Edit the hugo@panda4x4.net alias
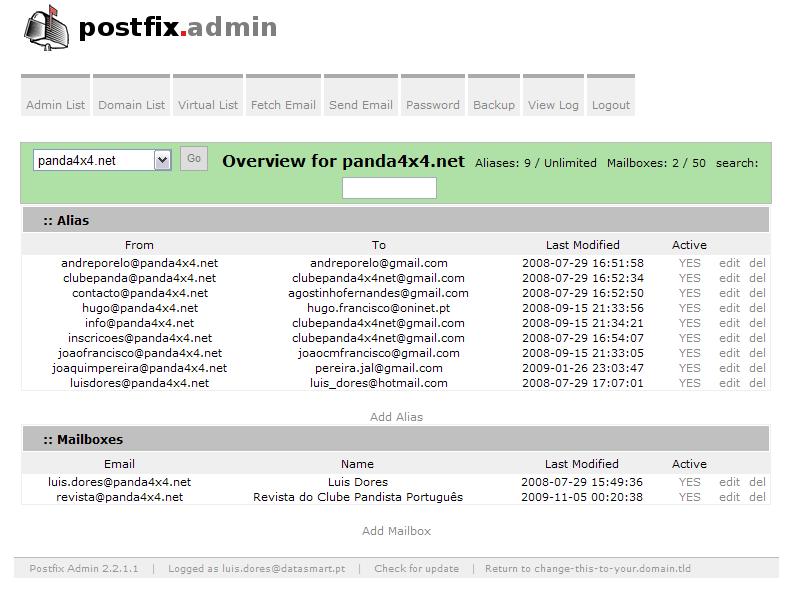Image resolution: width=797 pixels, height=594 pixels. tap(729, 308)
